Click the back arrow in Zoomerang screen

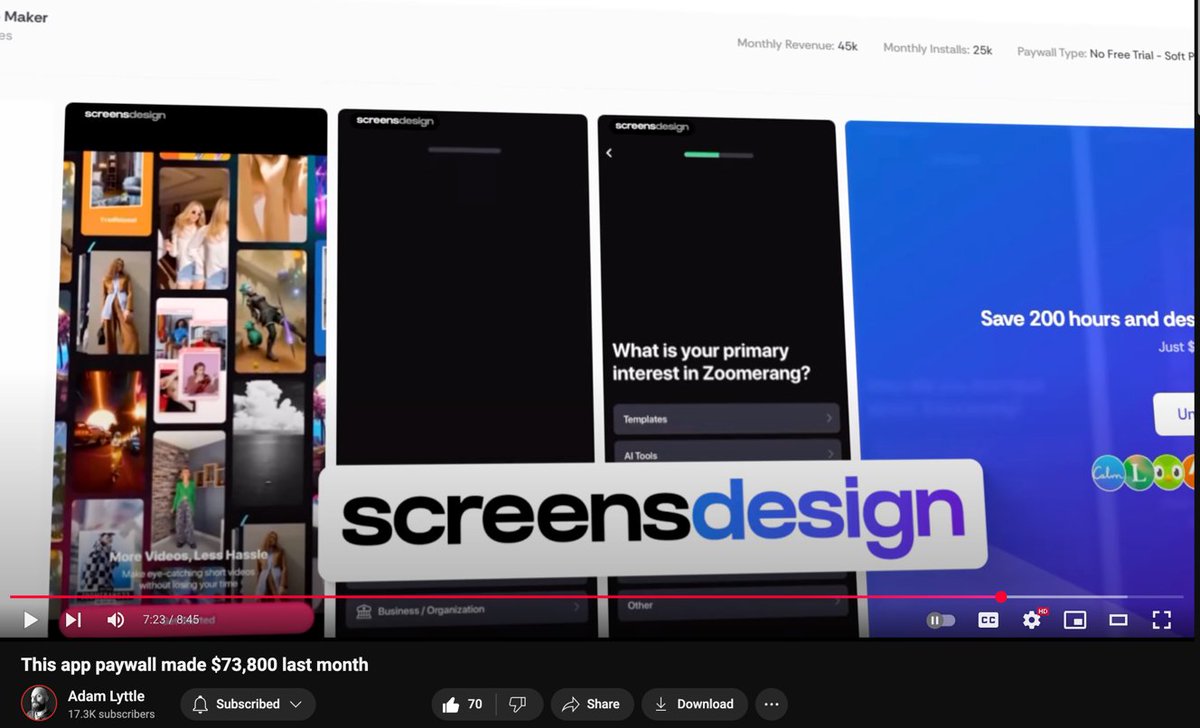pos(609,153)
